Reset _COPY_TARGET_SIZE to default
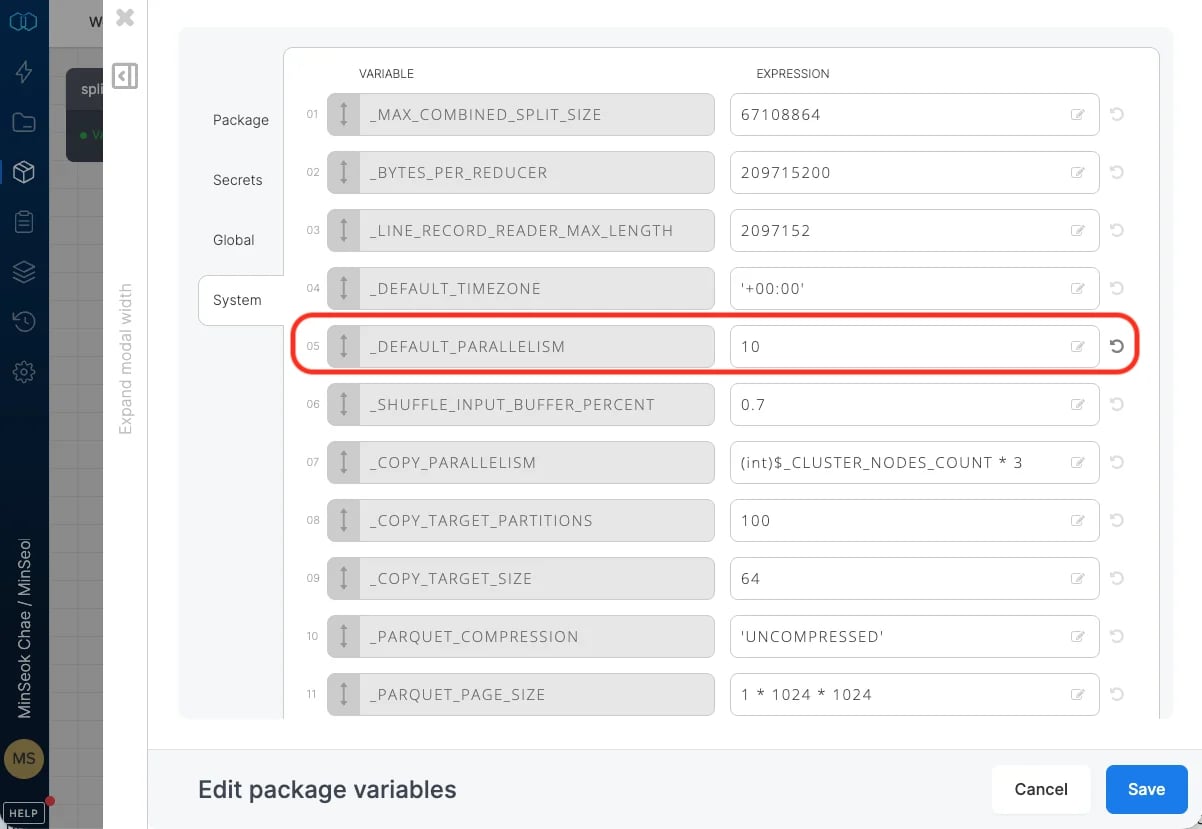1202x829 pixels. coord(1117,578)
